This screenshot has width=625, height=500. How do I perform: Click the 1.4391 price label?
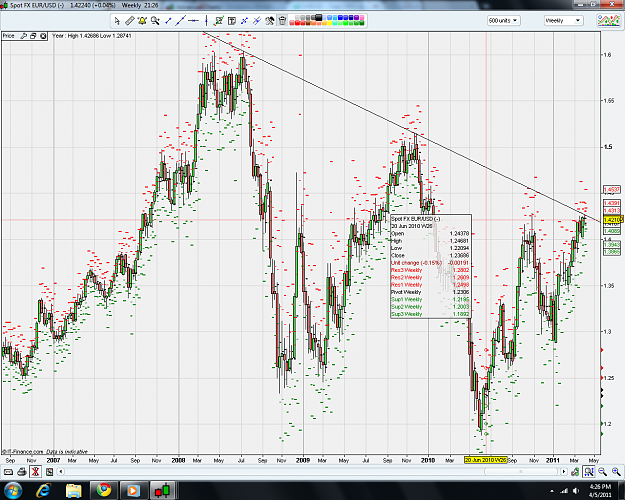[x=612, y=203]
